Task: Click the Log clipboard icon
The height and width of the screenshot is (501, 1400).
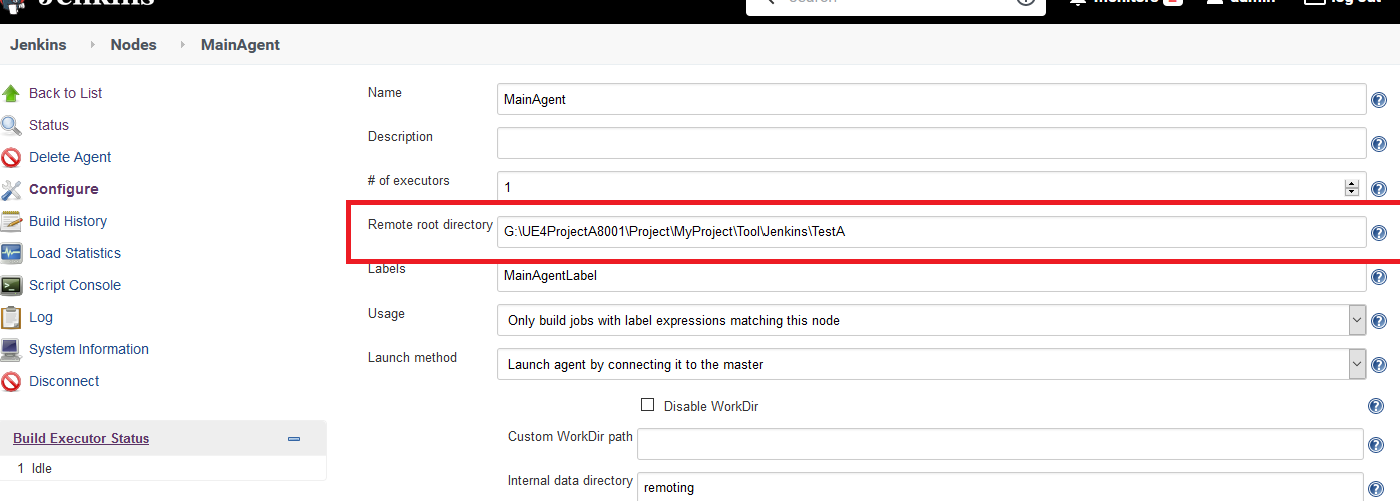Action: click(11, 318)
